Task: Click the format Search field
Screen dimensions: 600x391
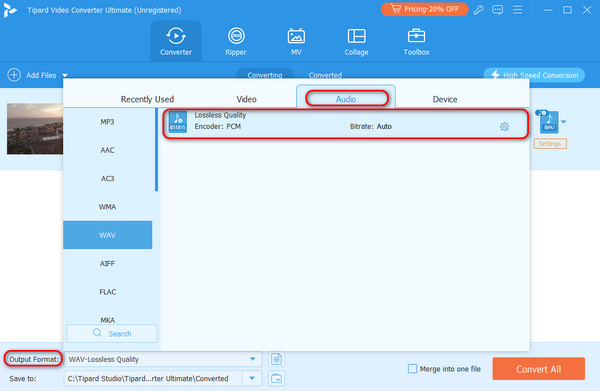Action: (x=112, y=333)
